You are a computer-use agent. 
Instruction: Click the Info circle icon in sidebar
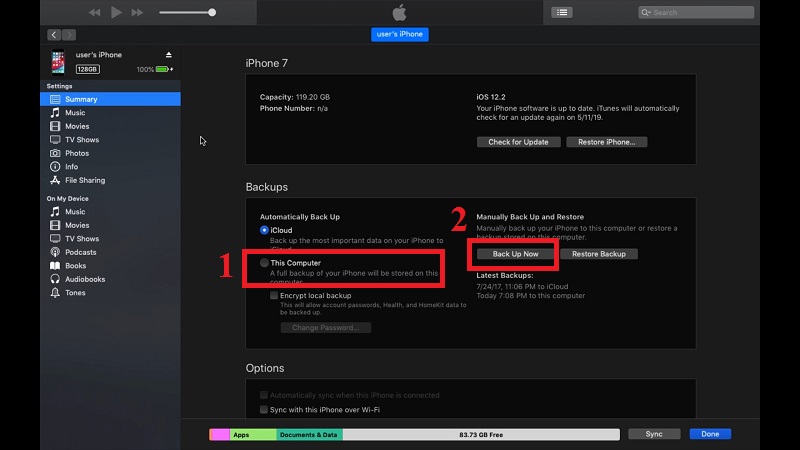pos(55,167)
